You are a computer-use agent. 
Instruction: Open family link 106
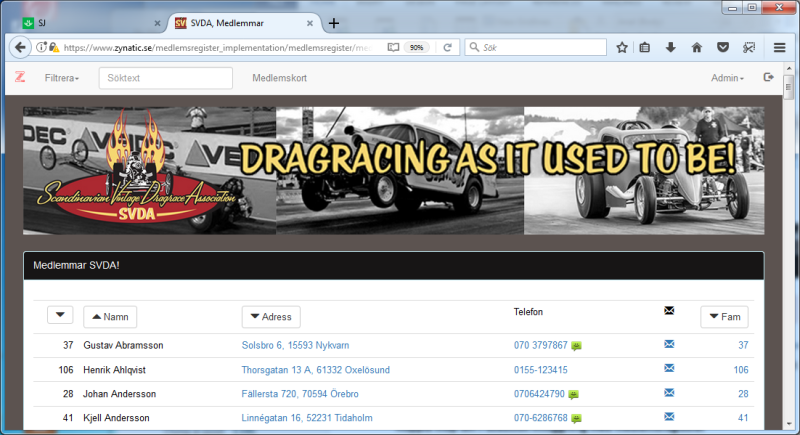(x=741, y=370)
